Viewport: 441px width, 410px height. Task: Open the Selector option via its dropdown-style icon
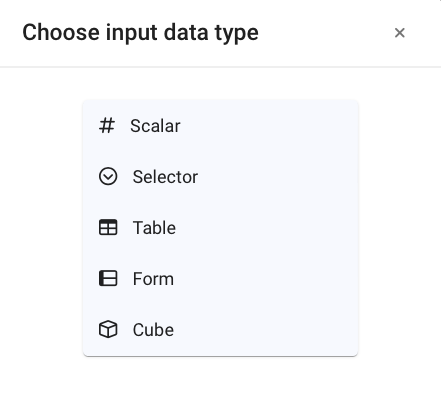tap(108, 176)
